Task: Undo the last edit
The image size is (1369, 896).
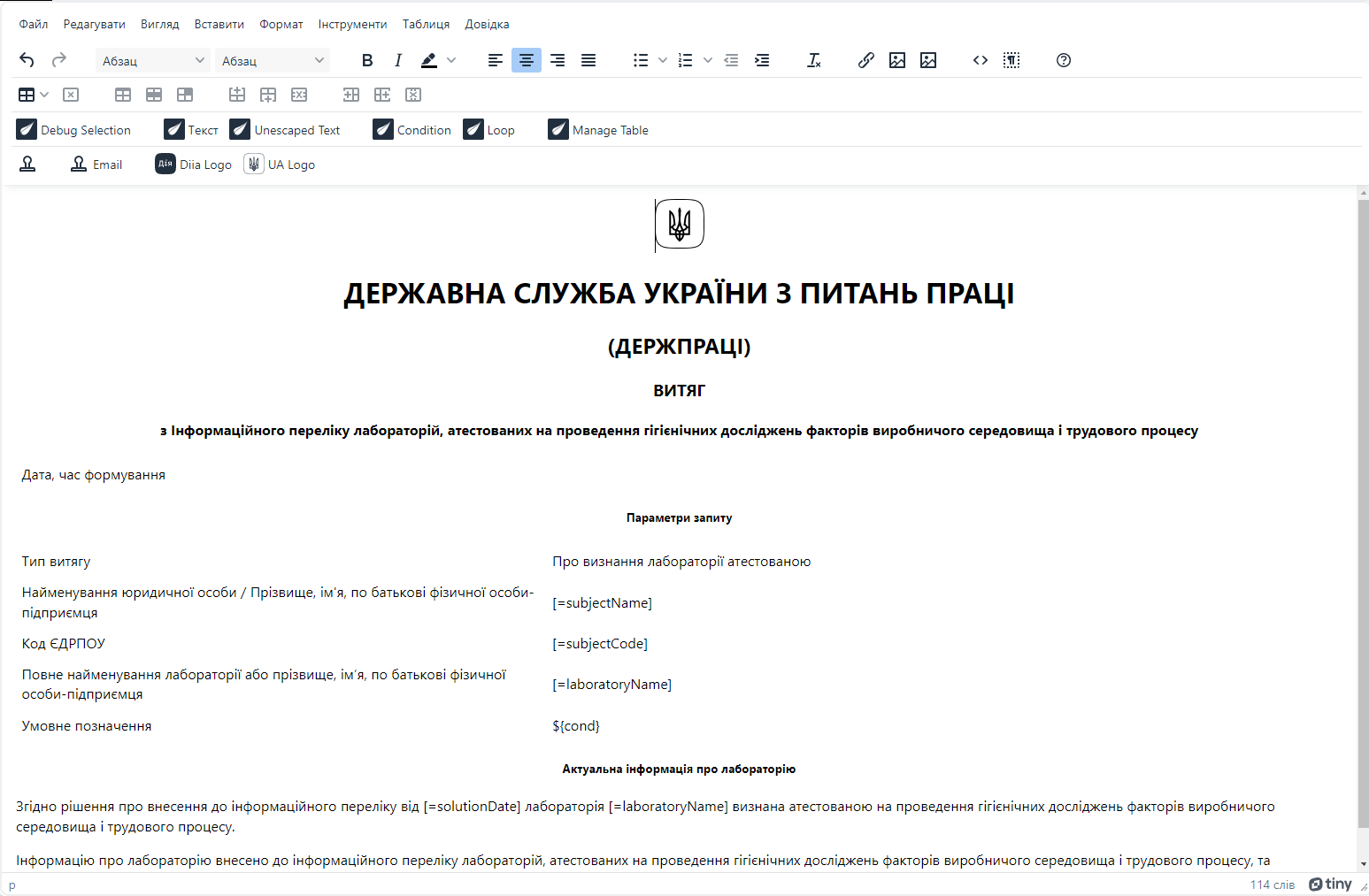Action: [x=27, y=60]
